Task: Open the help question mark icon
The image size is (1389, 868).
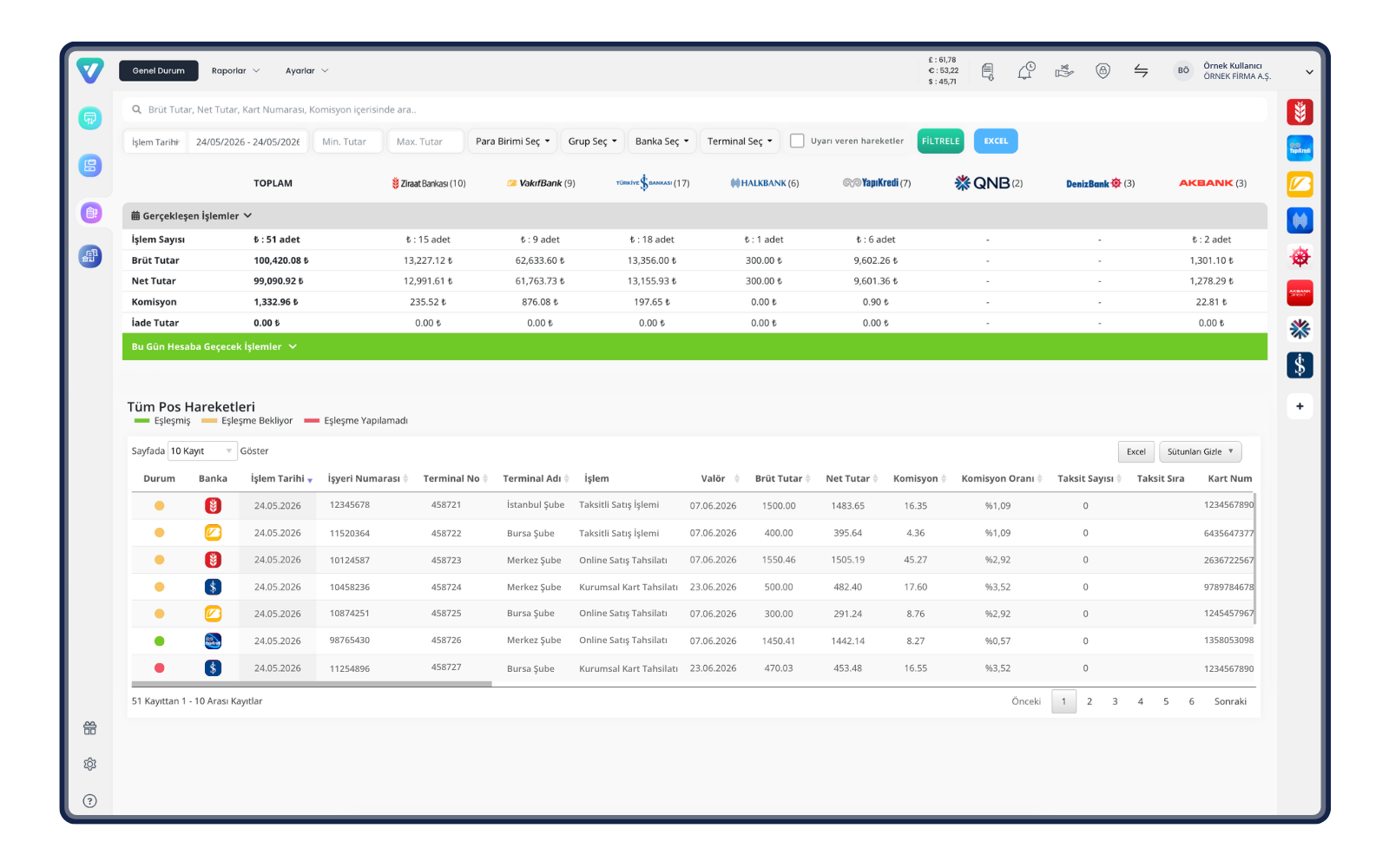Action: (90, 801)
